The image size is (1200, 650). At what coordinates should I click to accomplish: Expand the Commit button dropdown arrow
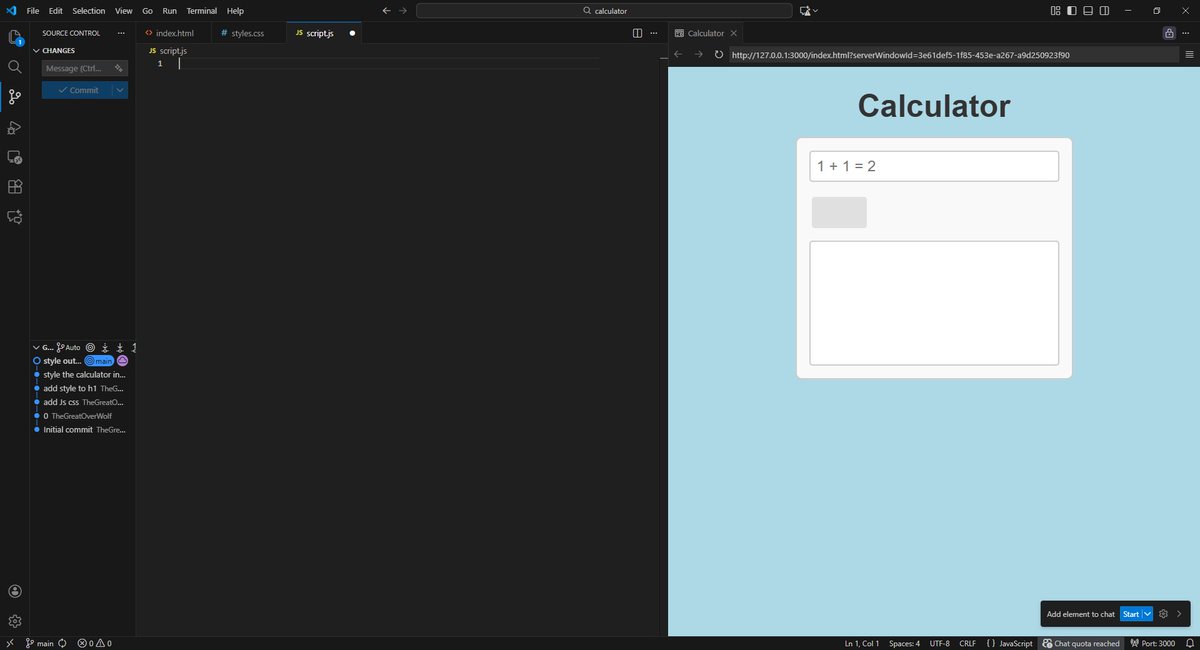pos(119,89)
